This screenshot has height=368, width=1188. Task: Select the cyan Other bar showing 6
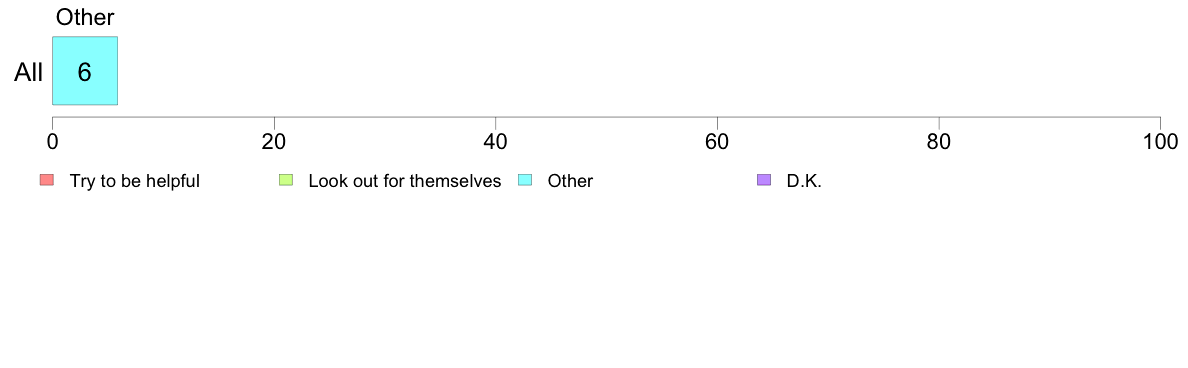(85, 70)
